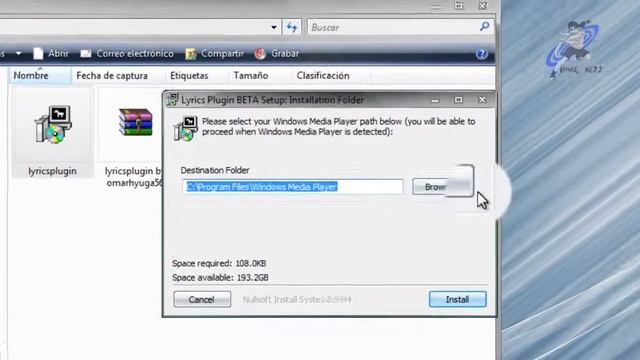This screenshot has height=360, width=640.
Task: Click the Nullsoft Install System label
Action: pos(297,300)
